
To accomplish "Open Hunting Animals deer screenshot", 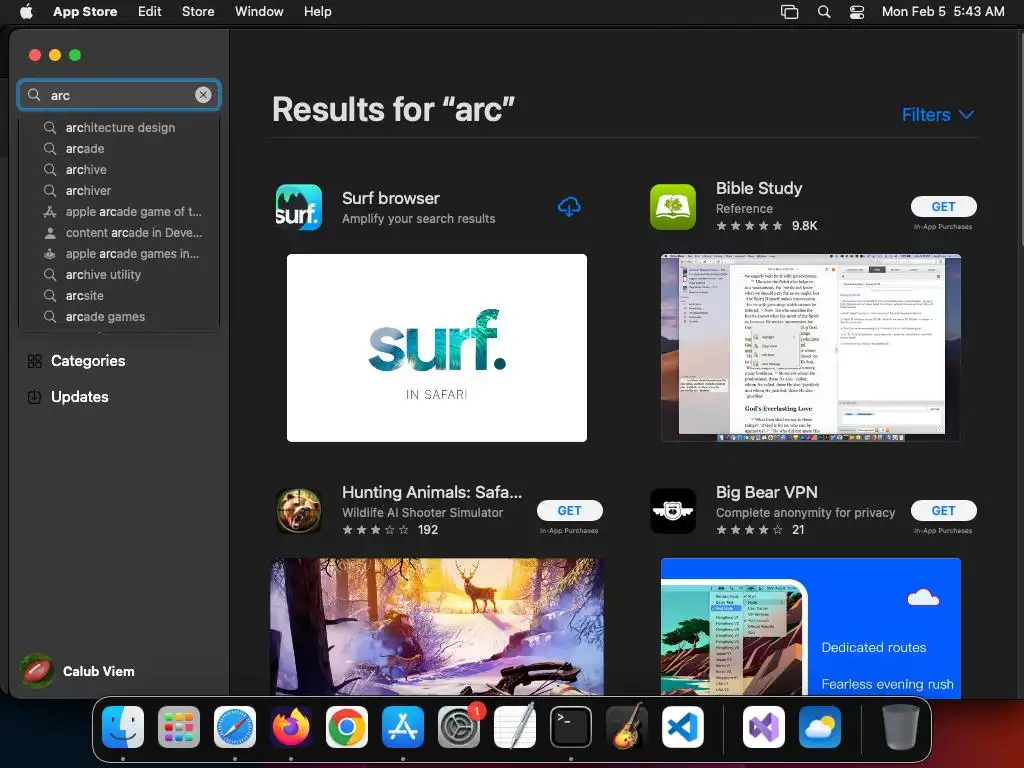I will pyautogui.click(x=437, y=627).
